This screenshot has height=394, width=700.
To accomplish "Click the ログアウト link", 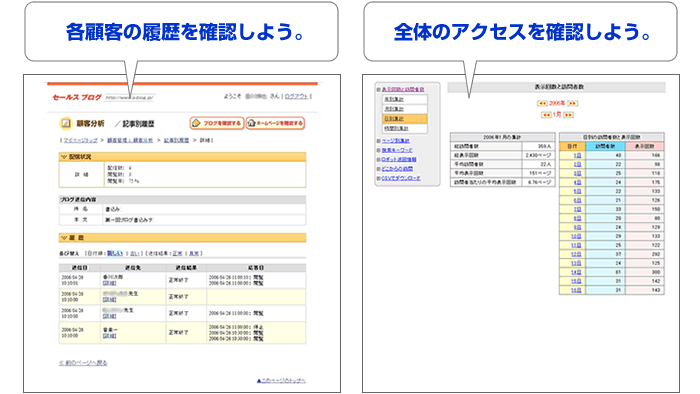I will tap(296, 96).
